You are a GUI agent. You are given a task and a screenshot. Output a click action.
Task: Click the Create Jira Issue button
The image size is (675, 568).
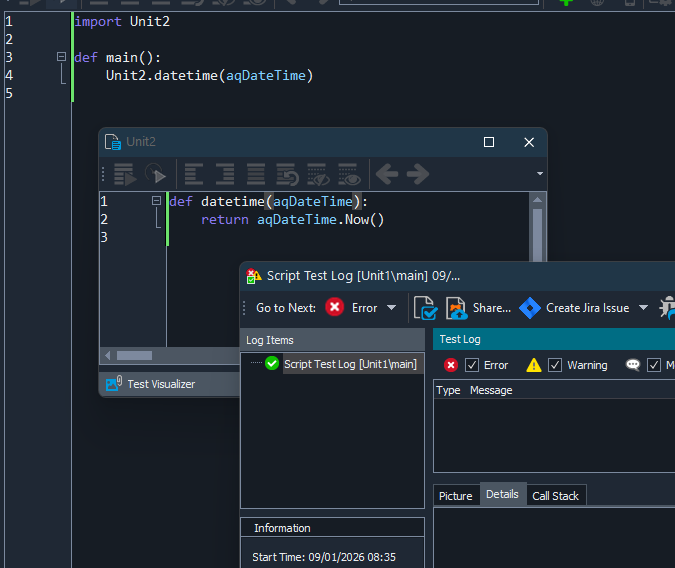[x=587, y=308]
